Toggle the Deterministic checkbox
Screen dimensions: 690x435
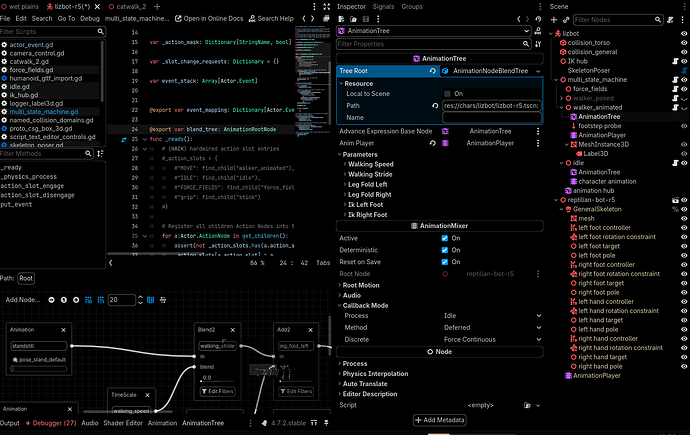[x=444, y=250]
